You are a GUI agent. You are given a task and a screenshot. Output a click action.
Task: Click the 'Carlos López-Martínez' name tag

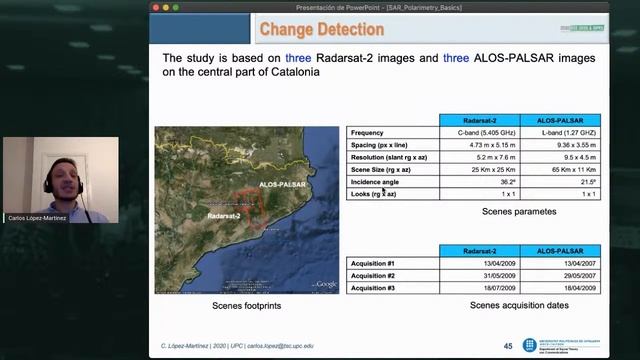click(x=37, y=218)
